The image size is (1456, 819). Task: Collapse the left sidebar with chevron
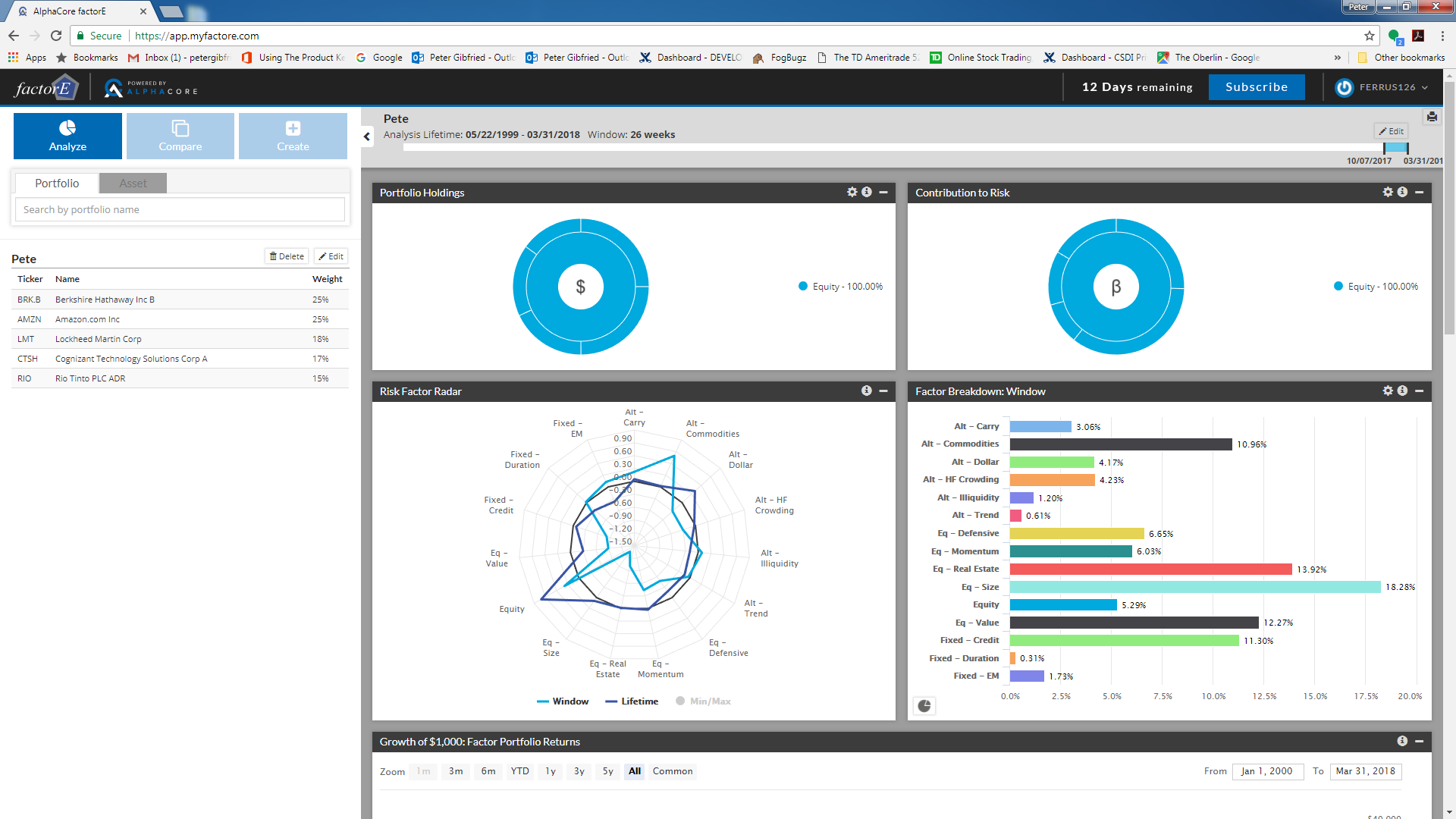coord(367,136)
